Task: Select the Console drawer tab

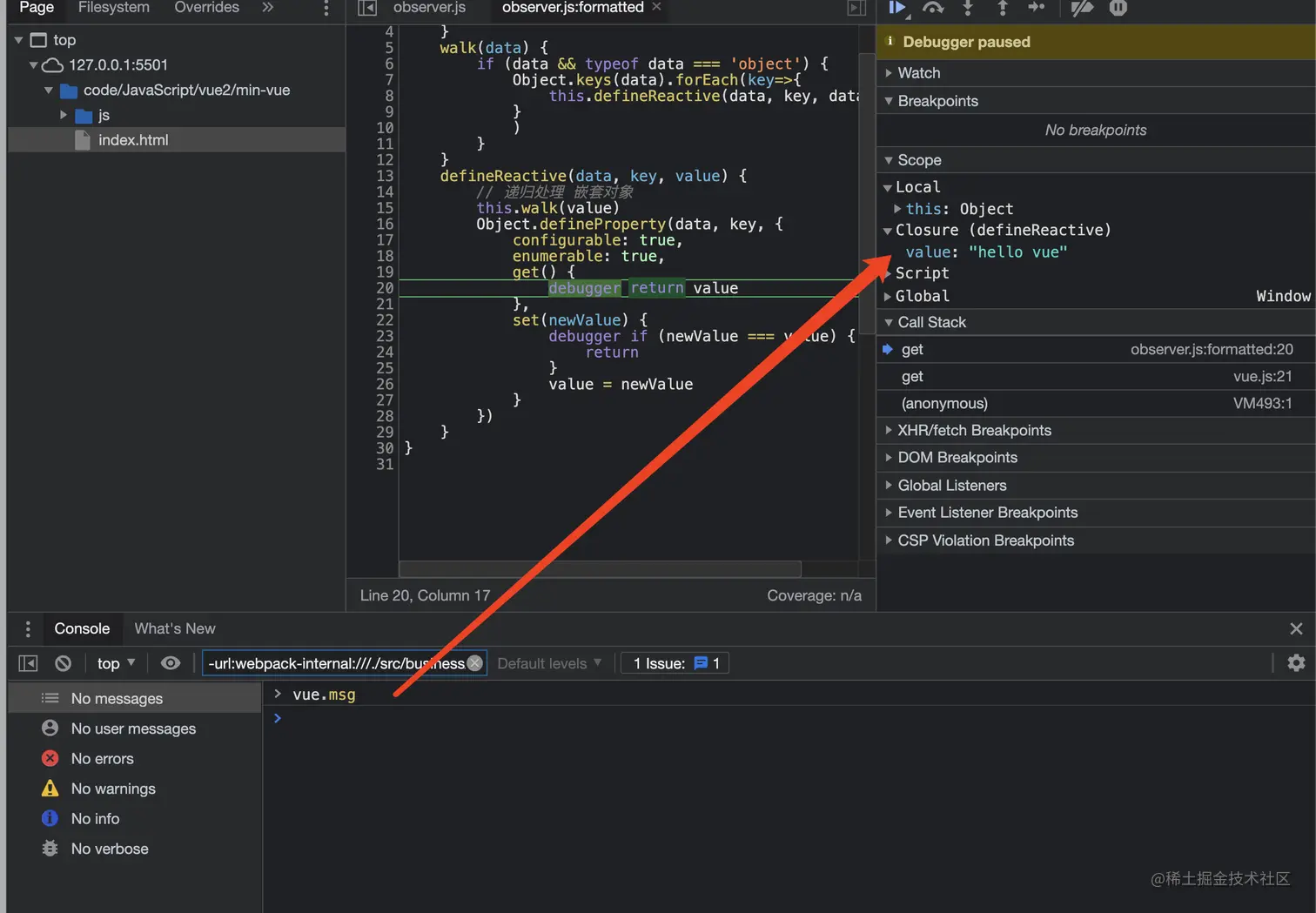Action: pos(82,629)
